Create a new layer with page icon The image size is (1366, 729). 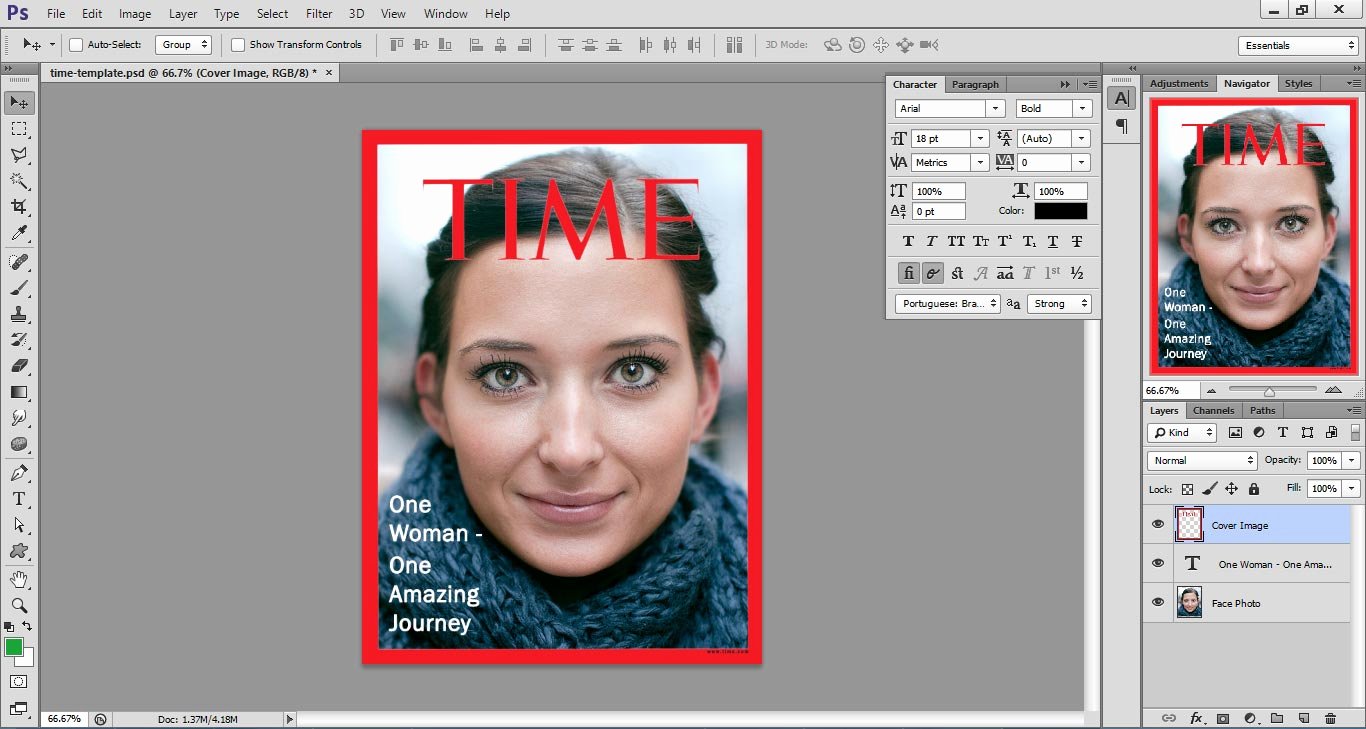click(x=1304, y=718)
